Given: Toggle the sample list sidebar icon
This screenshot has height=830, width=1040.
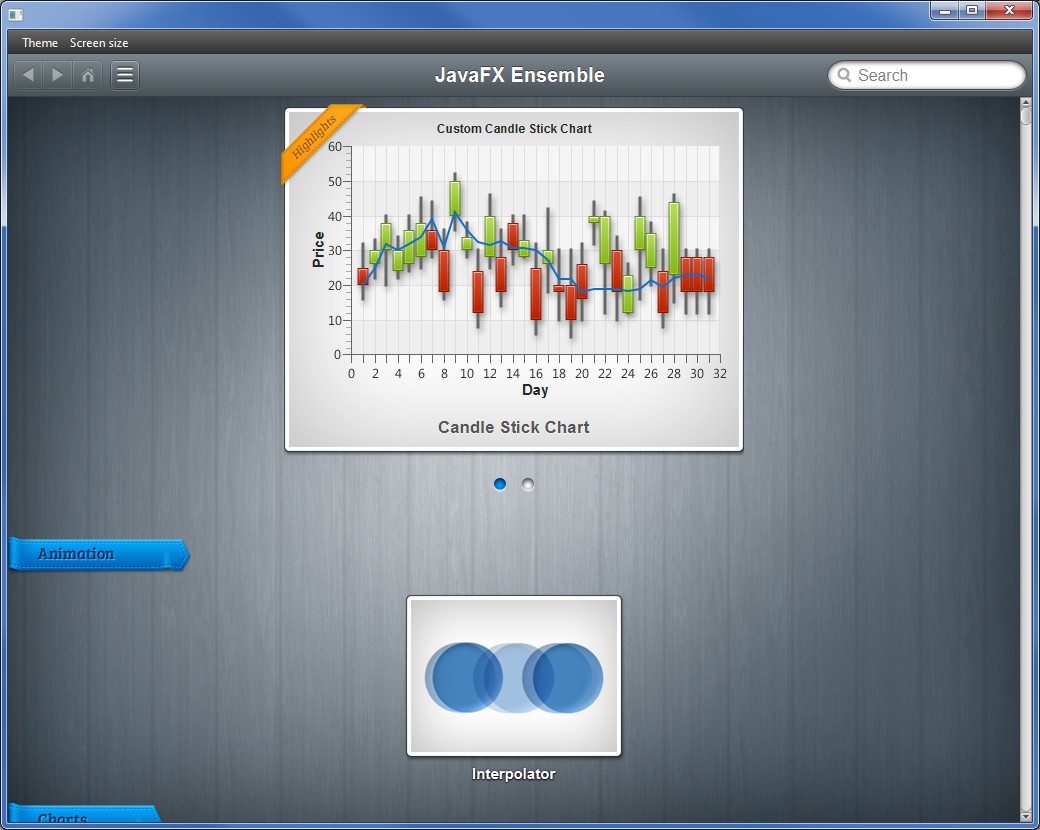Looking at the screenshot, I should point(125,75).
